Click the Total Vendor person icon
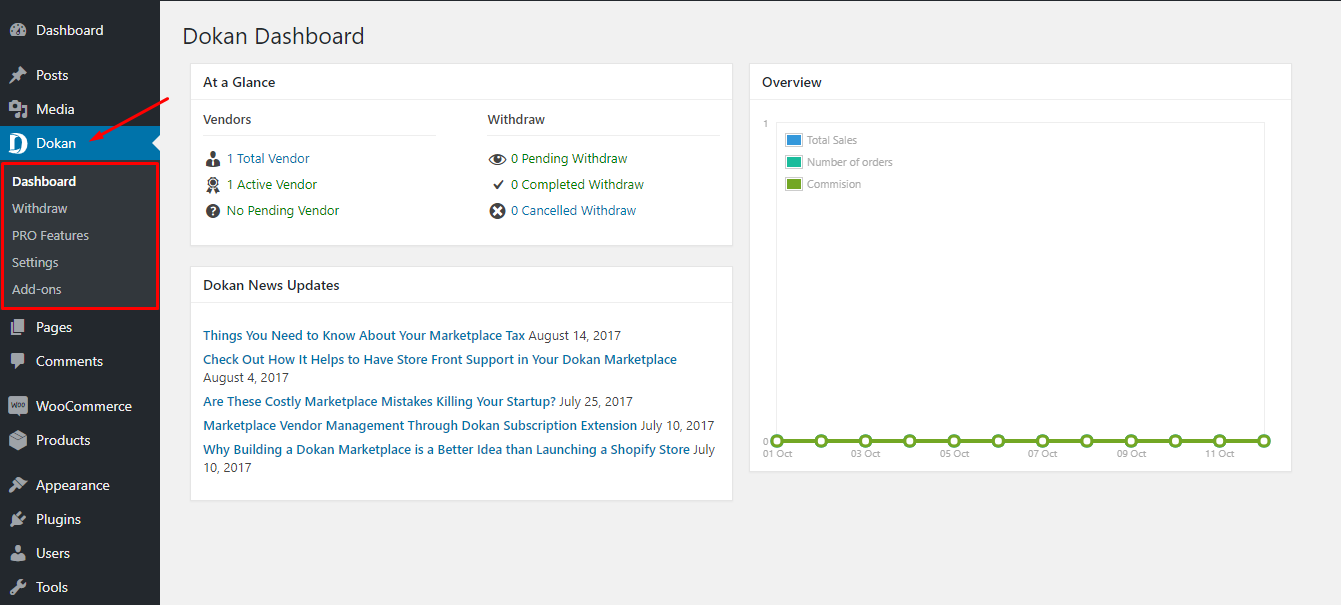This screenshot has width=1341, height=605. (212, 159)
